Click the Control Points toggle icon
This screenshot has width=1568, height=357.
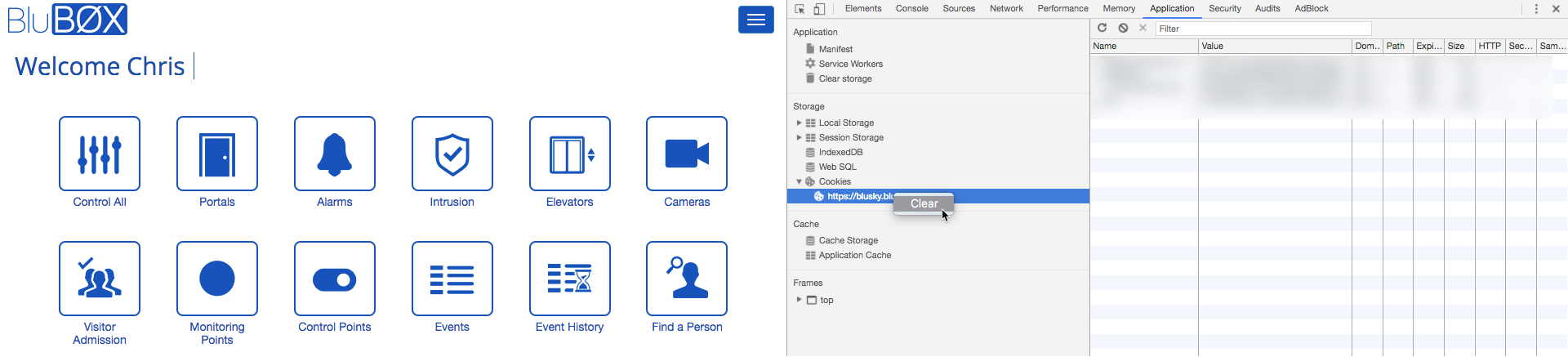pos(335,279)
